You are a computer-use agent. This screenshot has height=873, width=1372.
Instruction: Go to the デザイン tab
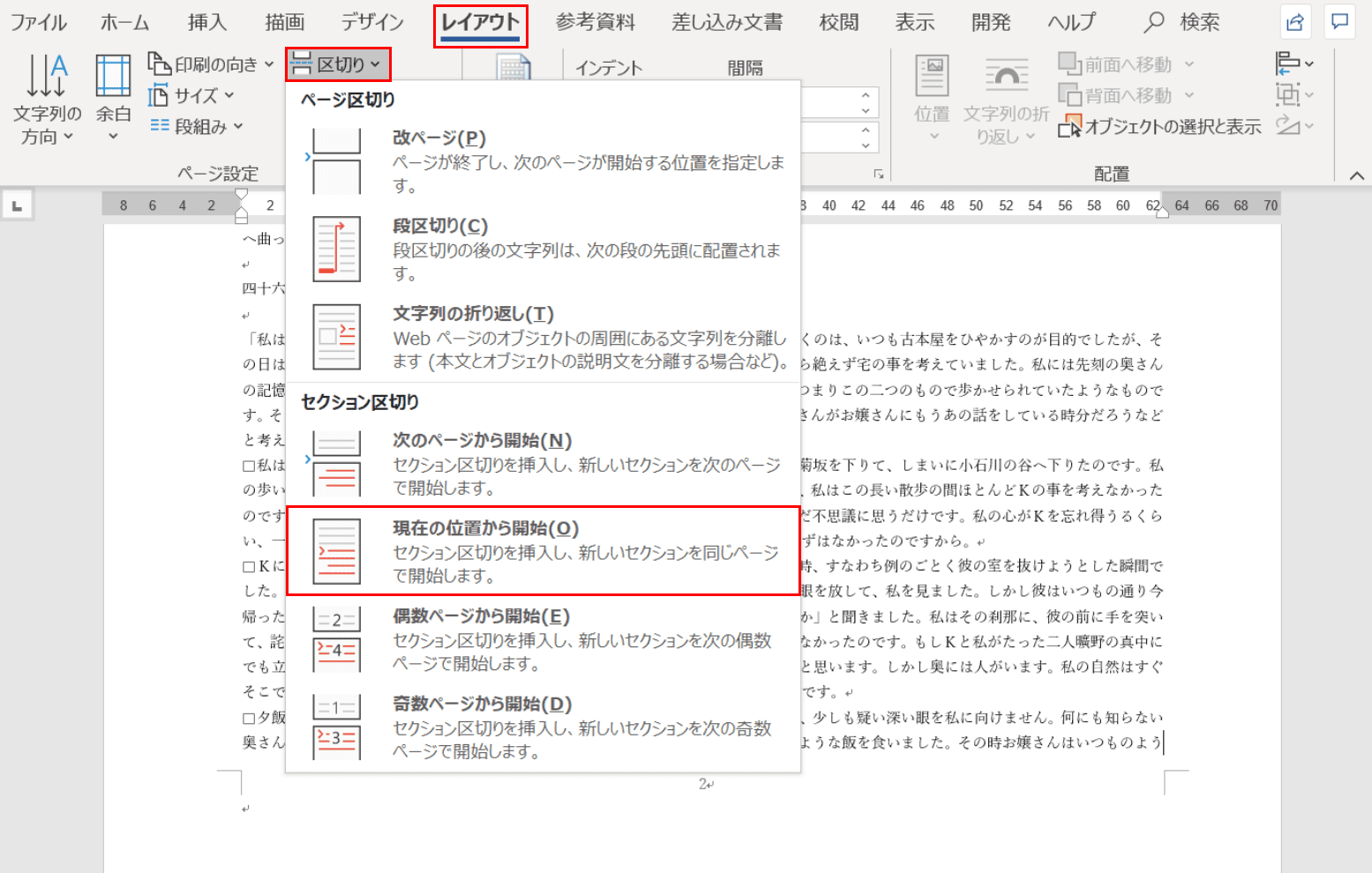point(372,23)
